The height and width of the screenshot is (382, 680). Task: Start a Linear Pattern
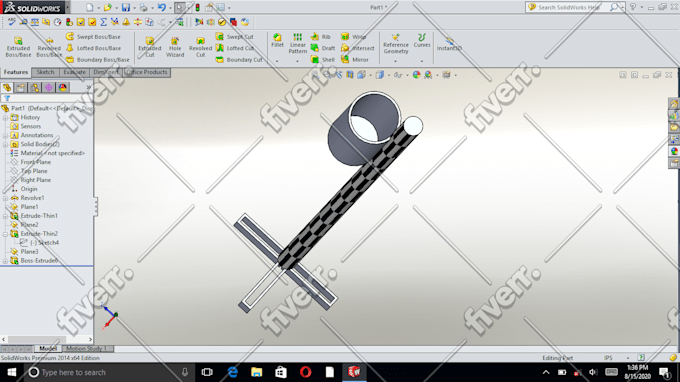(x=298, y=43)
